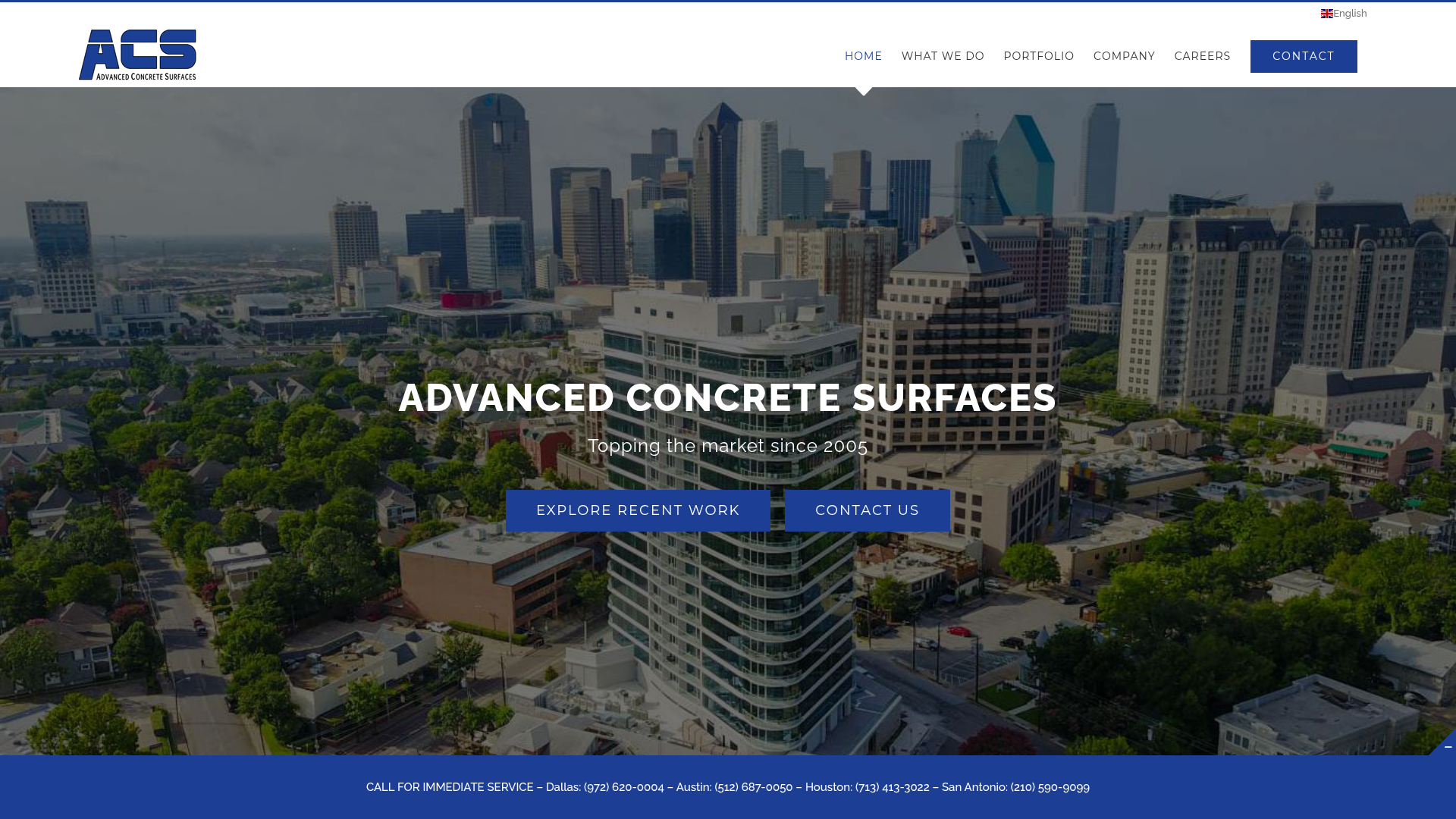Viewport: 1456px width, 819px height.
Task: Select the English language option
Action: (x=1349, y=13)
